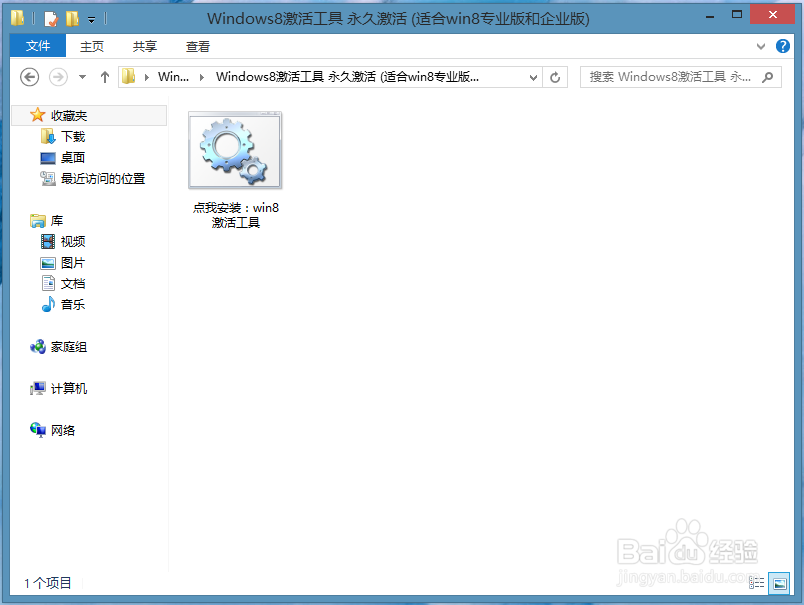804x605 pixels.
Task: Open the 文件 ribbon tab
Action: (38, 46)
